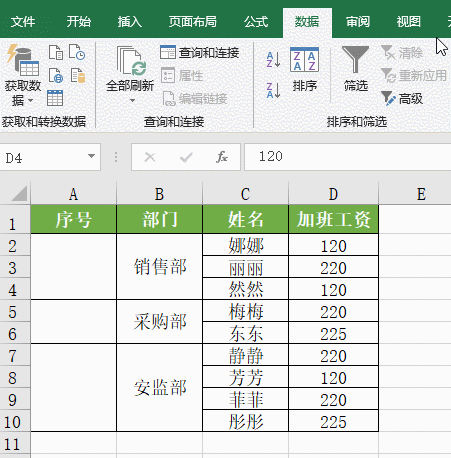This screenshot has width=451, height=458.
Task: Switch to the Formulas (公式) tab
Action: point(256,22)
